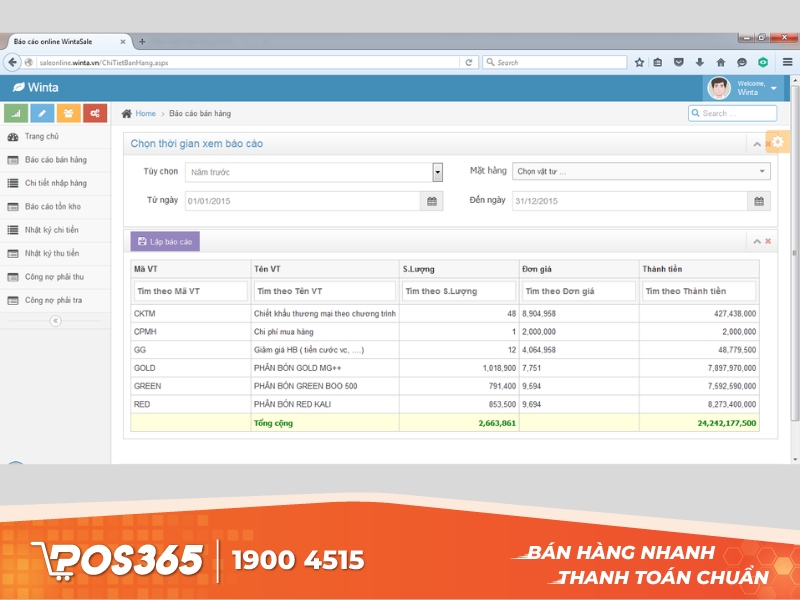Show bookmarks list icon in toolbar
The height and width of the screenshot is (600, 800).
pos(658,62)
